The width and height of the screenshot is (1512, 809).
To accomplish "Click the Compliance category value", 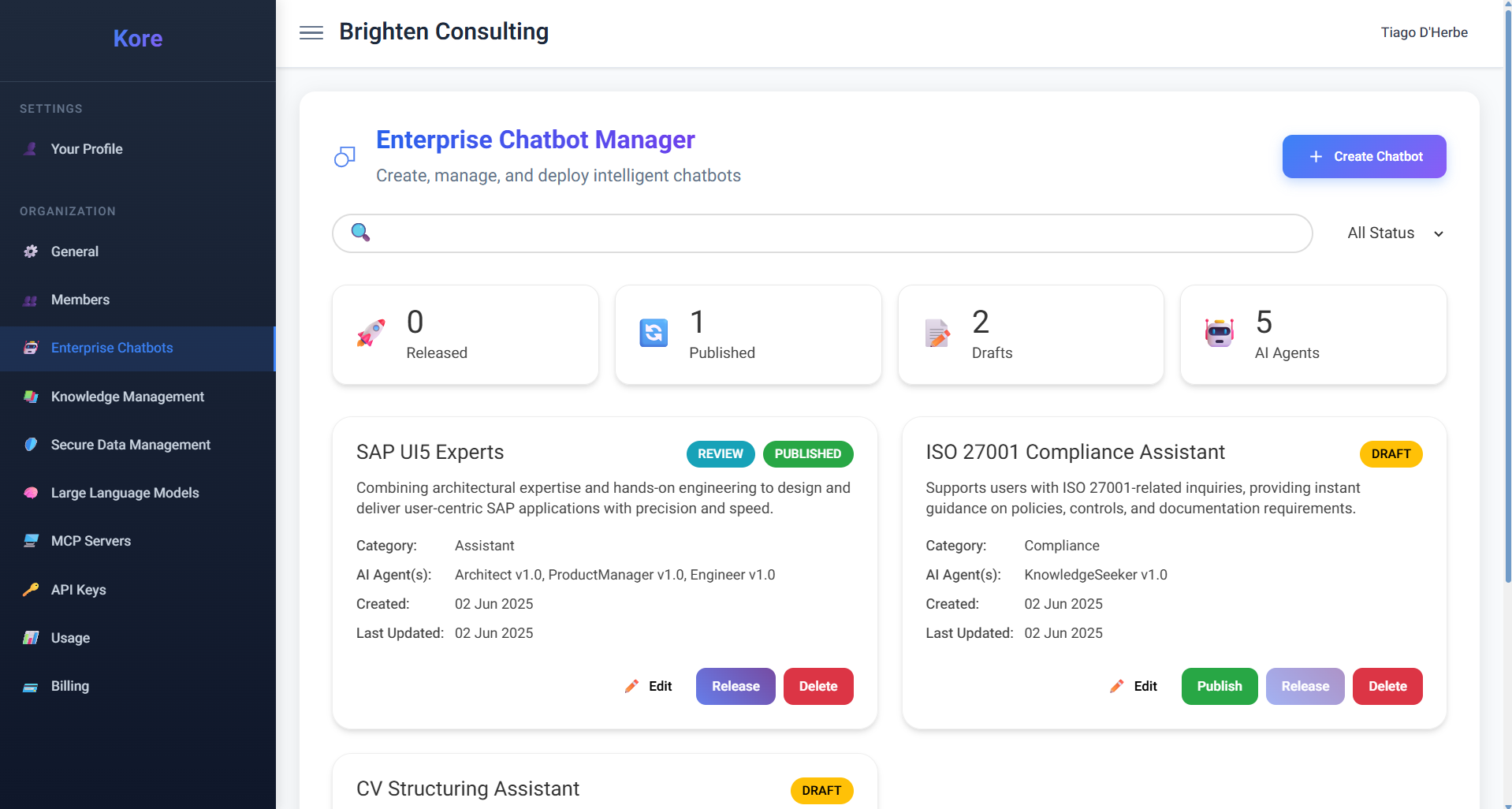I will click(1062, 546).
